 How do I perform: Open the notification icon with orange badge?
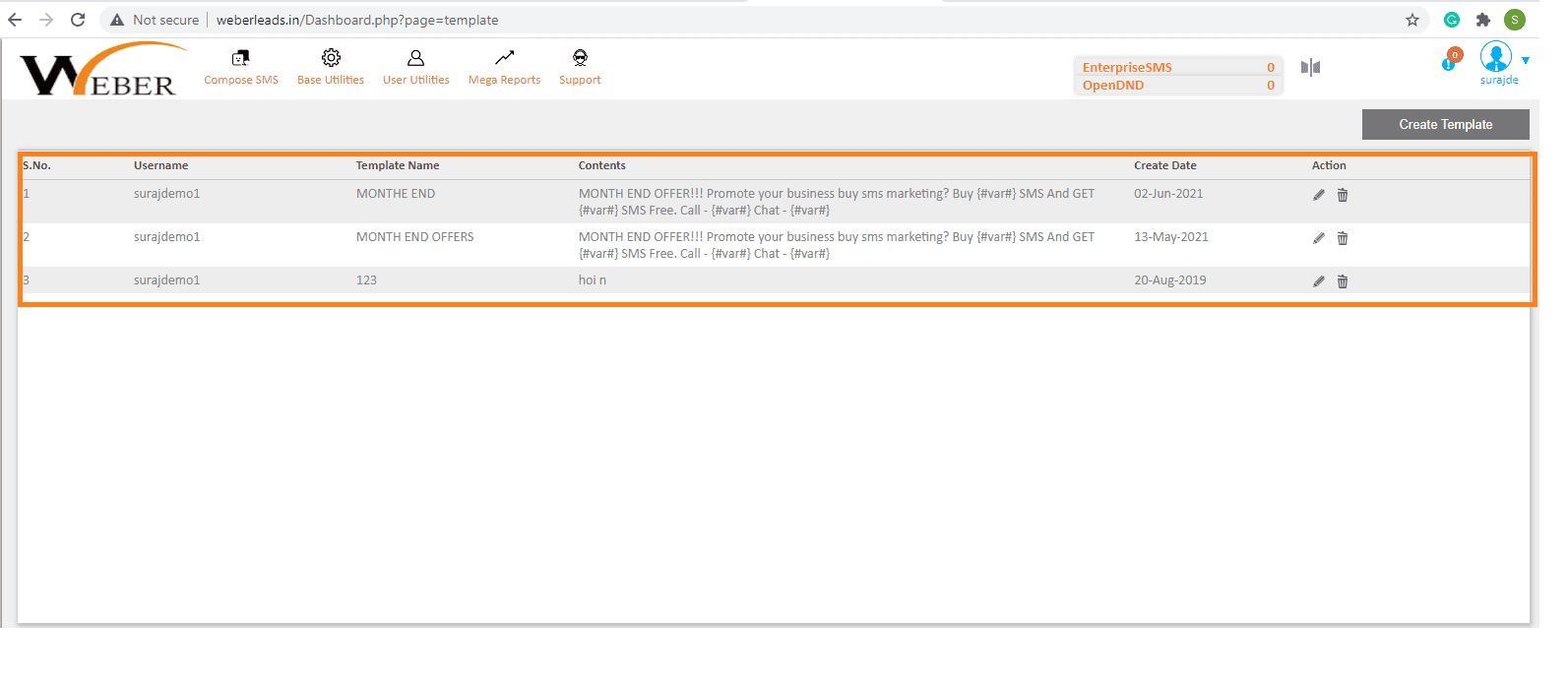click(1450, 61)
